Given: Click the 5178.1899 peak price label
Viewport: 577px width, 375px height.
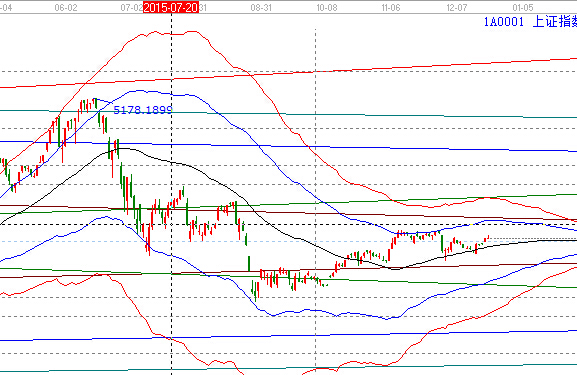Looking at the screenshot, I should click(143, 110).
